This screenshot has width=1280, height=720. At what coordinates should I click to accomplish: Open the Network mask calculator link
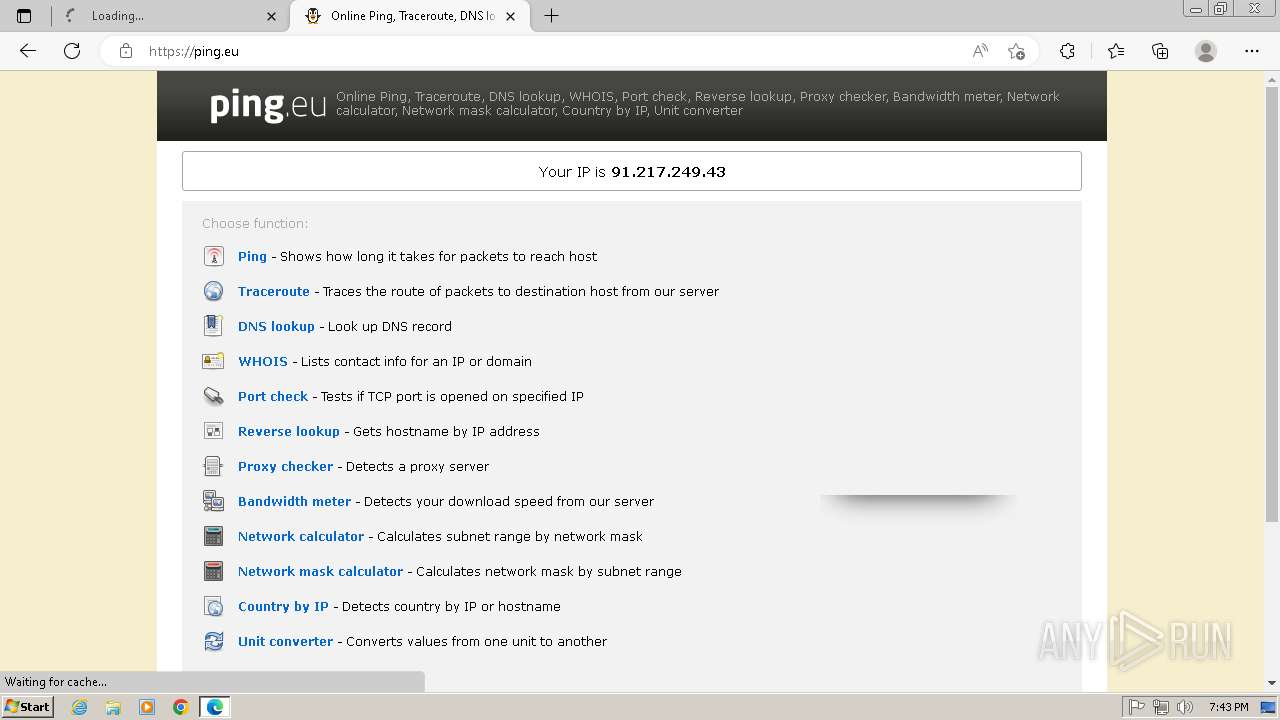320,571
